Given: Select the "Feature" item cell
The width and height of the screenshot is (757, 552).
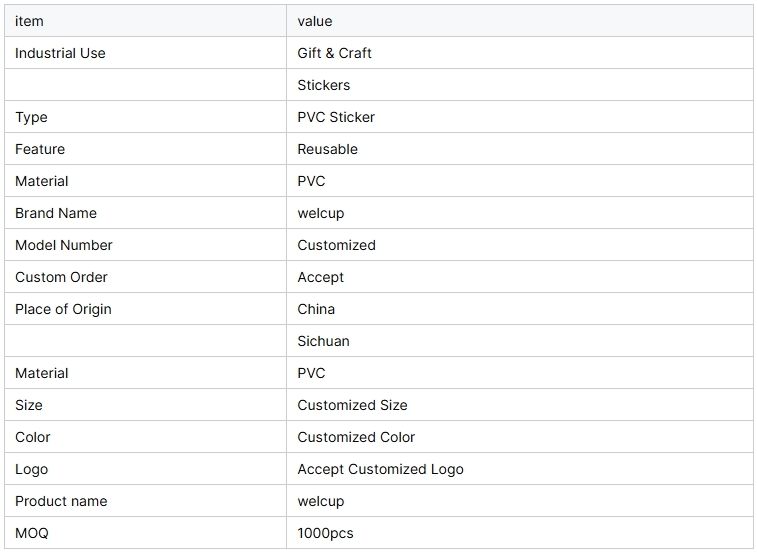Looking at the screenshot, I should (40, 149).
